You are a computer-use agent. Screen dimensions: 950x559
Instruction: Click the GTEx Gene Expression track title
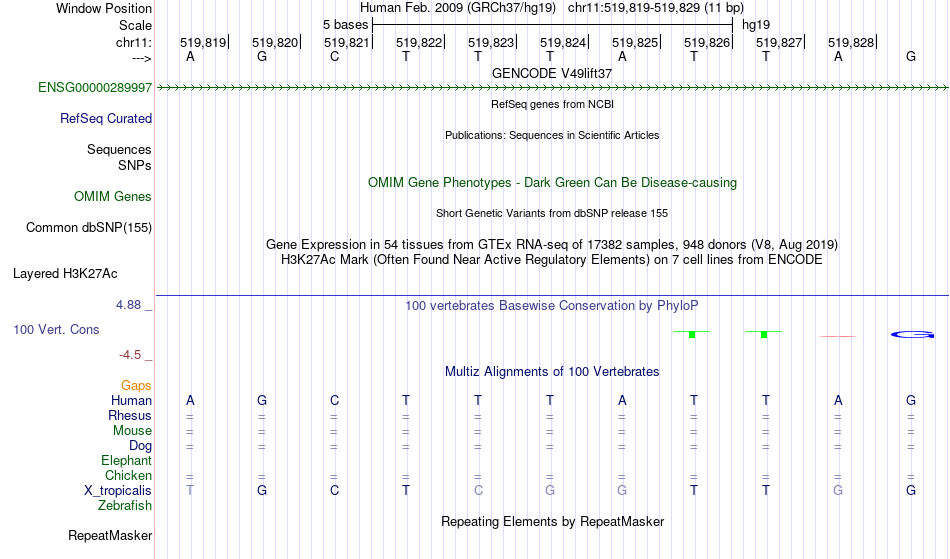(x=552, y=245)
